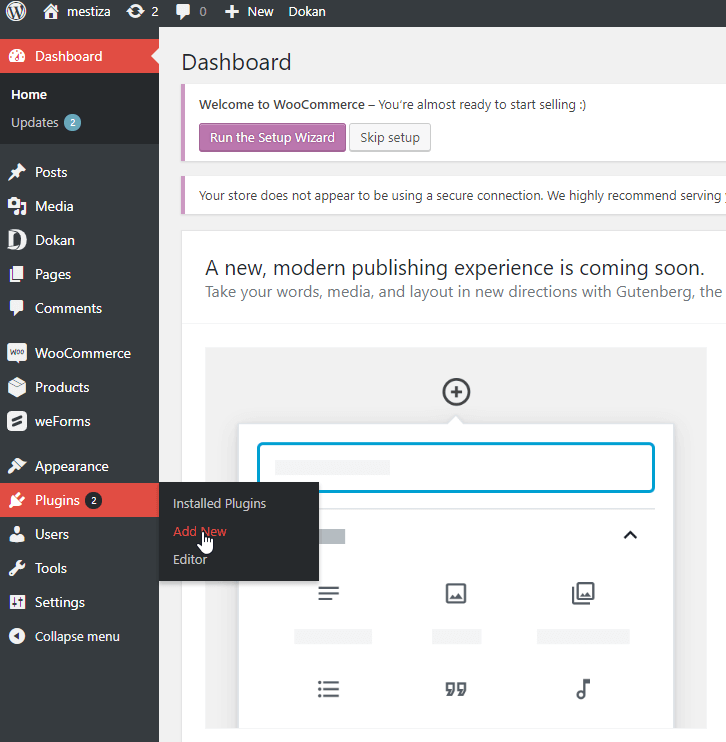This screenshot has width=726, height=742.
Task: Click the 'Welcome to WooCommerce' notice text
Action: click(x=392, y=105)
